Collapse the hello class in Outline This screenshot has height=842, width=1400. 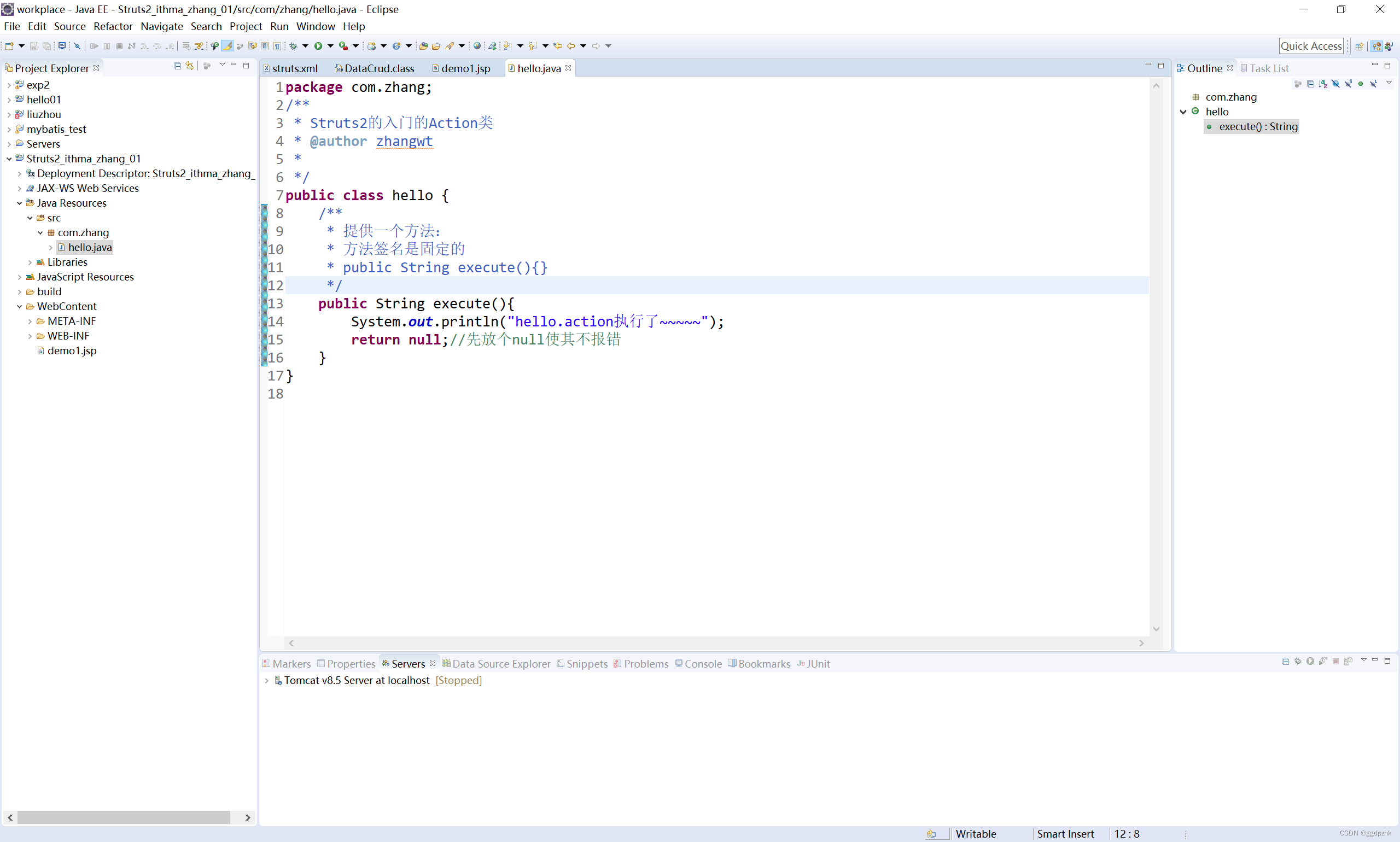(x=1183, y=112)
